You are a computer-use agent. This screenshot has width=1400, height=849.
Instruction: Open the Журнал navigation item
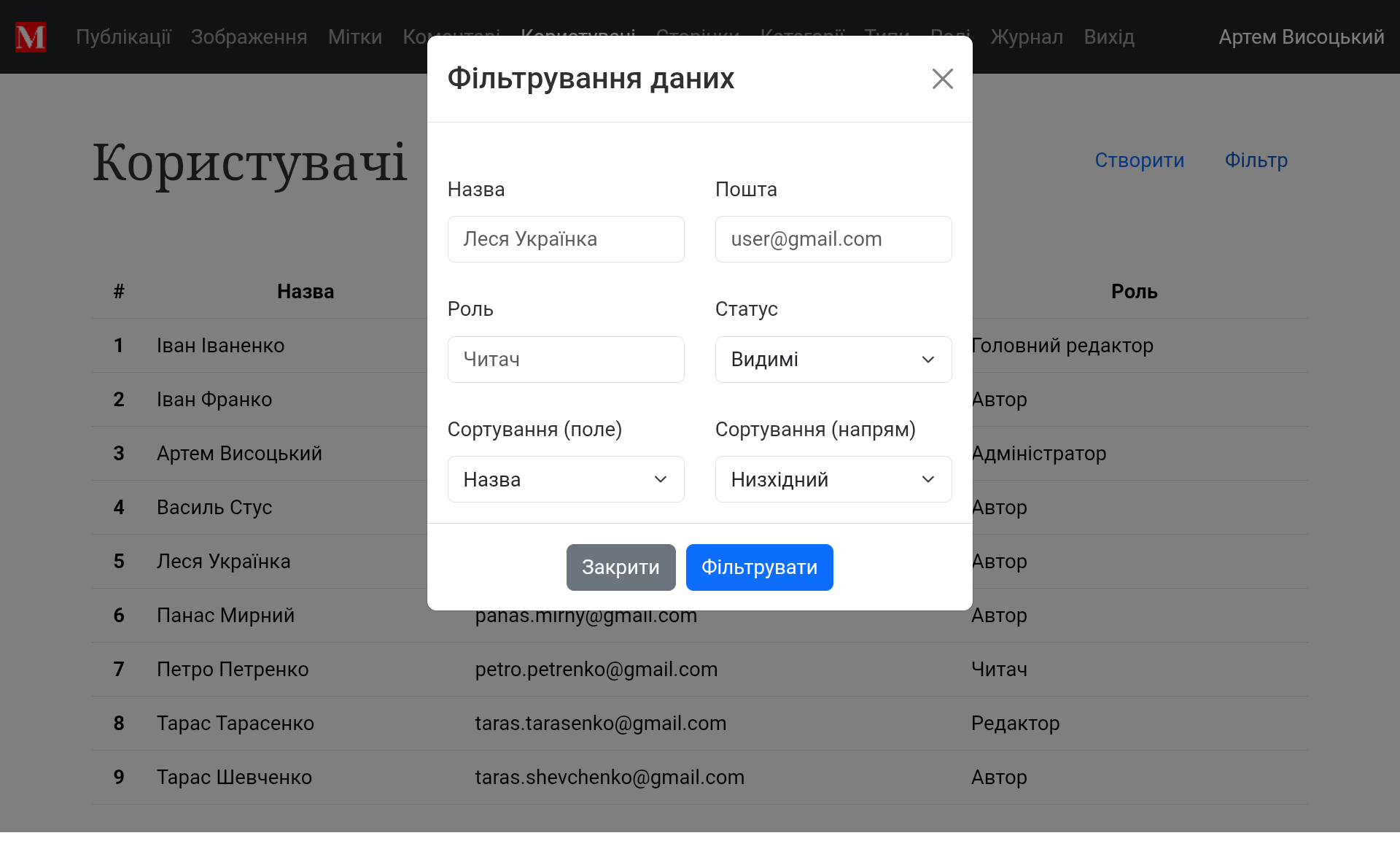[1026, 37]
